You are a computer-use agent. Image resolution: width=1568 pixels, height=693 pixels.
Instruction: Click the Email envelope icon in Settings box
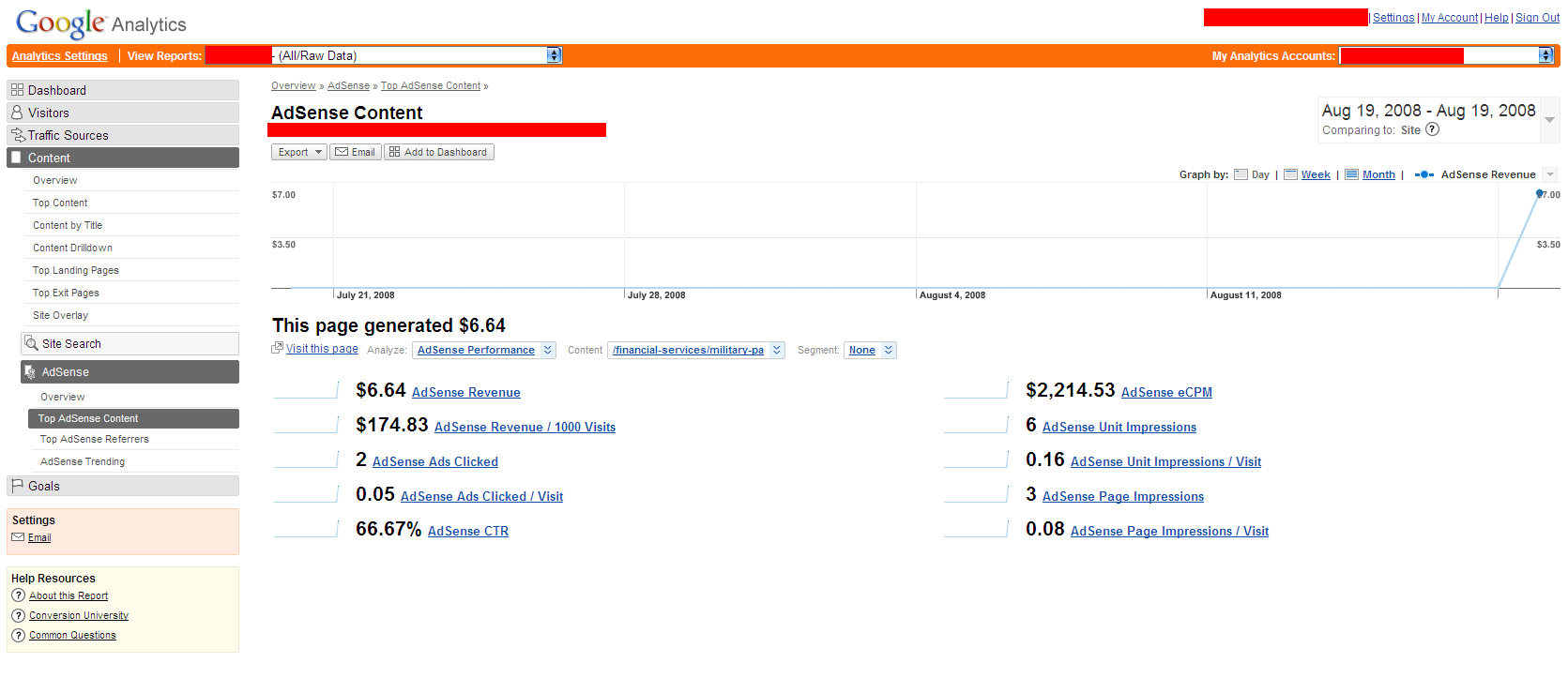coord(18,537)
